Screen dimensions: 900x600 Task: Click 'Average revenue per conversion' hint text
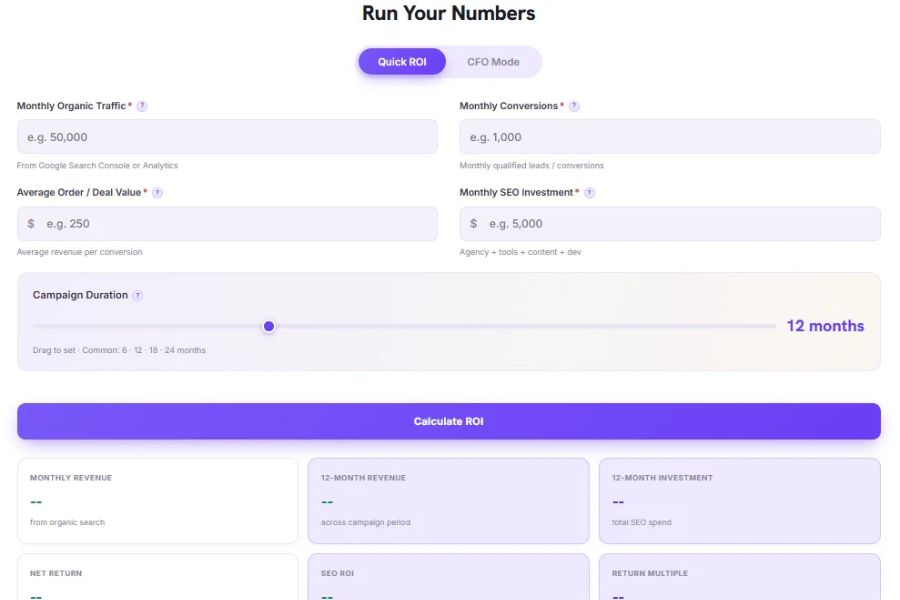(x=80, y=252)
